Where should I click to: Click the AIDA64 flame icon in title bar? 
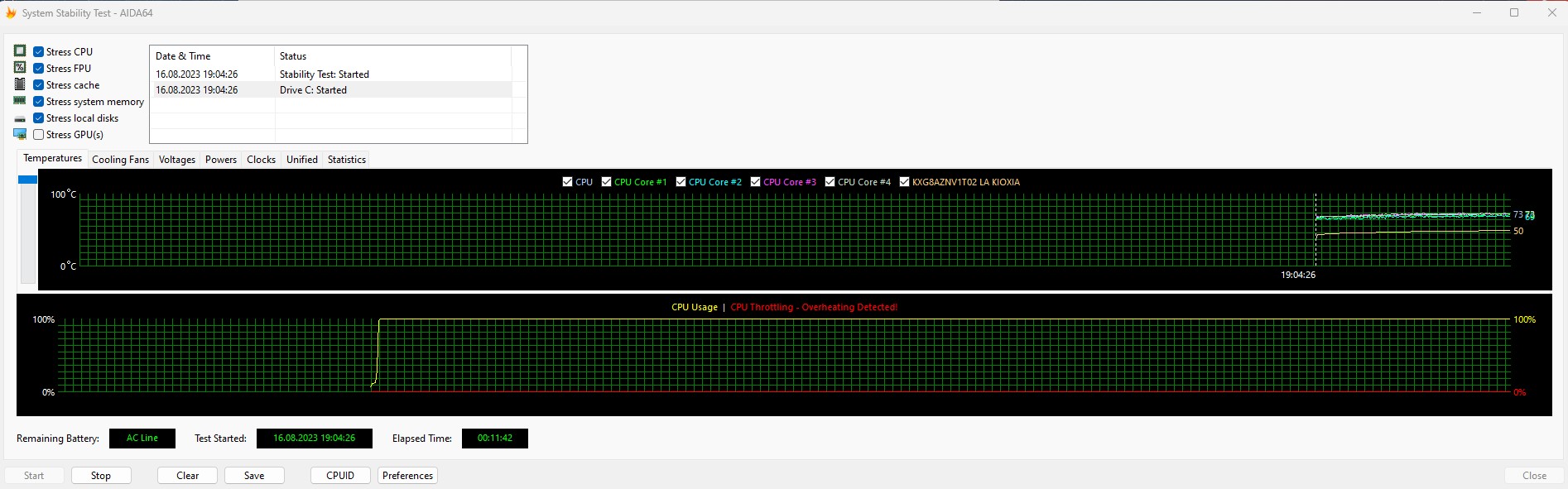point(11,12)
